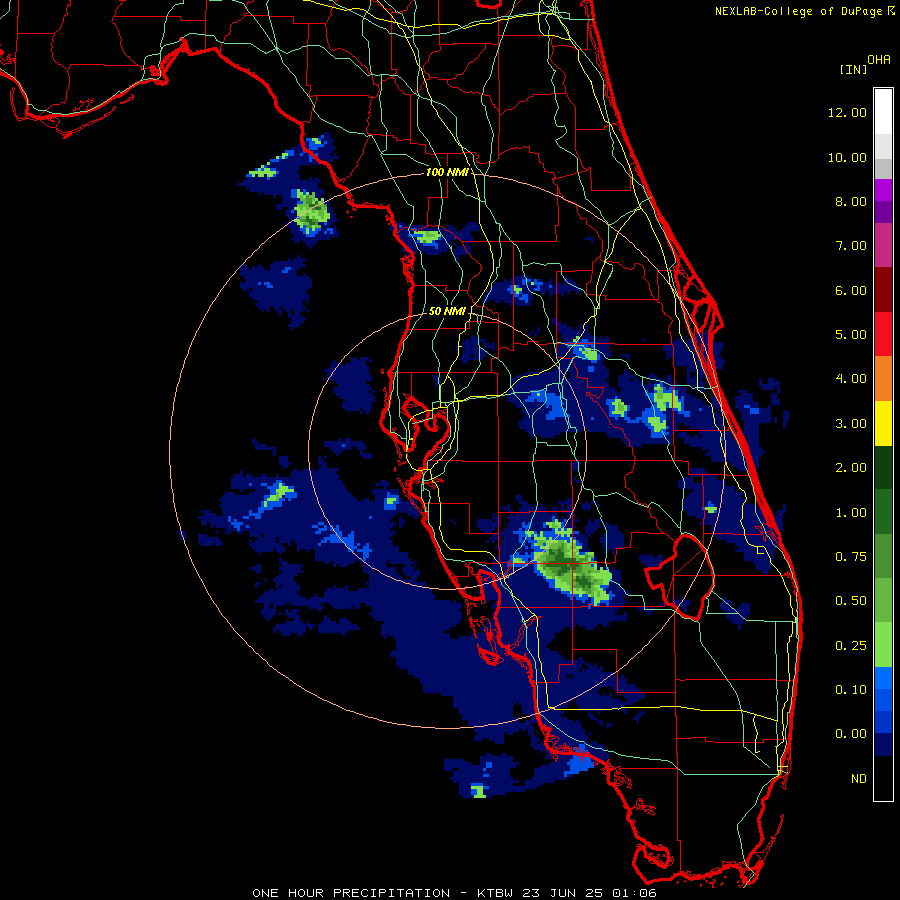Image resolution: width=900 pixels, height=900 pixels.
Task: Click the 1.00 legend value
Action: point(851,513)
